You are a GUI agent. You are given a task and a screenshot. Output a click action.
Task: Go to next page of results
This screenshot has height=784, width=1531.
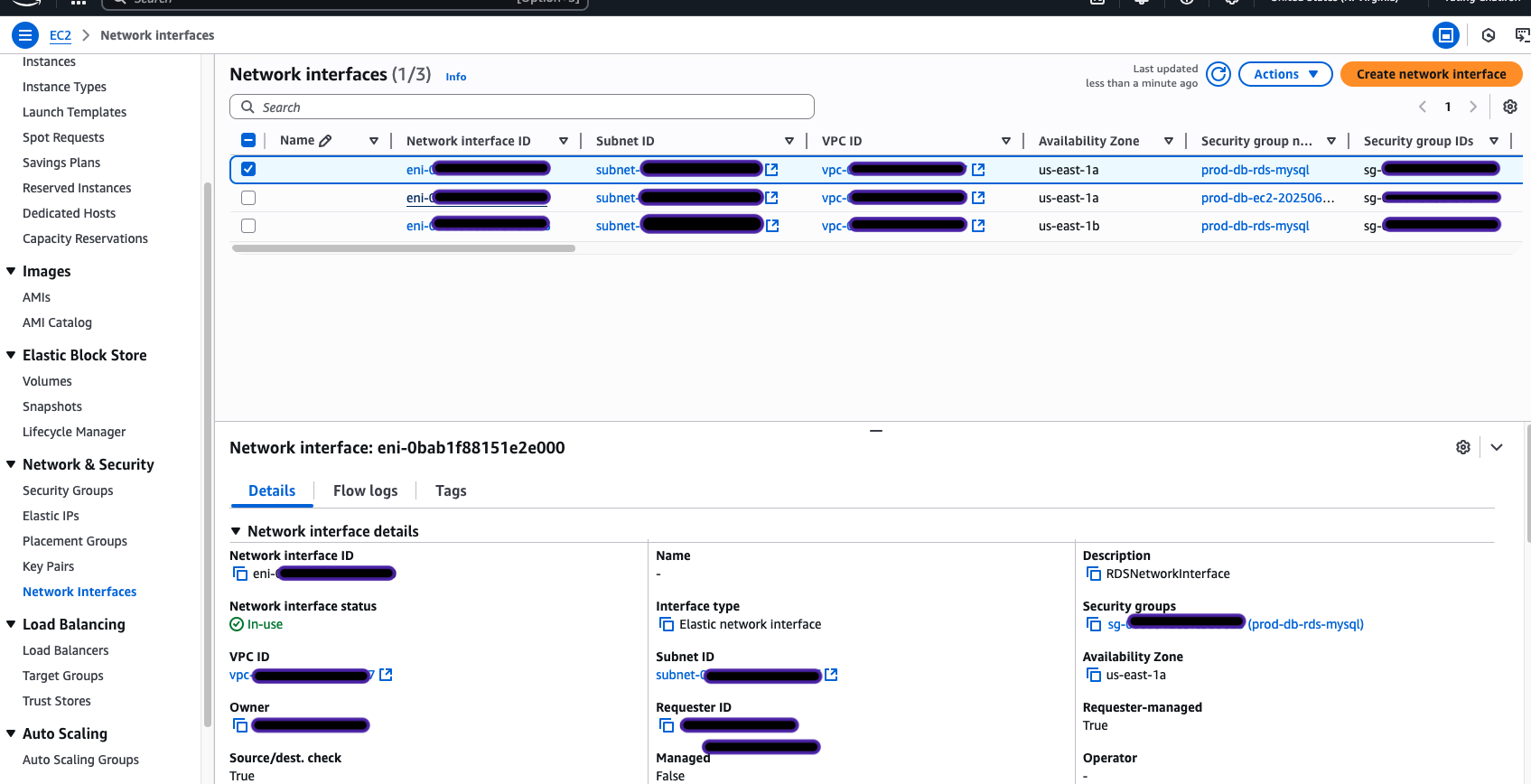click(1473, 107)
